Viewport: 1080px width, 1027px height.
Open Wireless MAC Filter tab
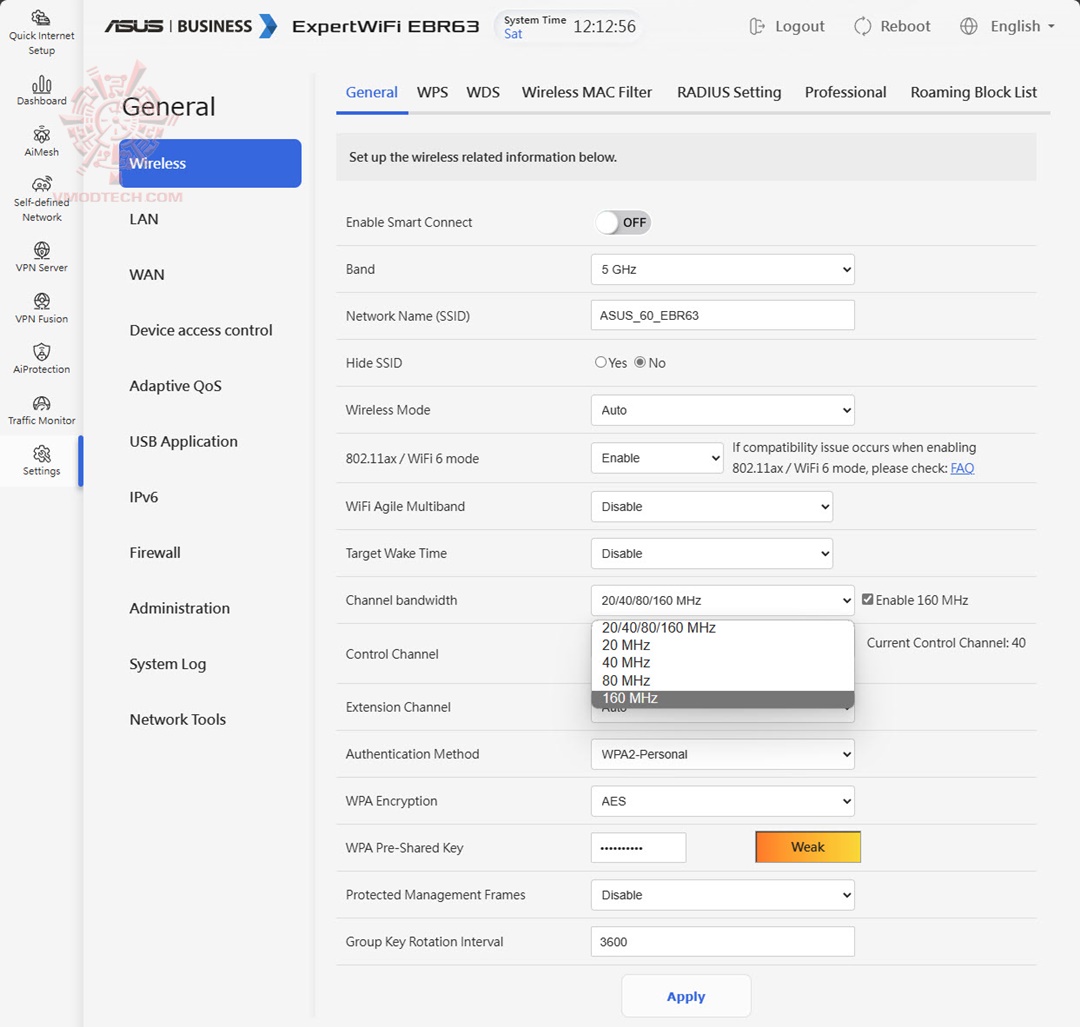tap(586, 92)
